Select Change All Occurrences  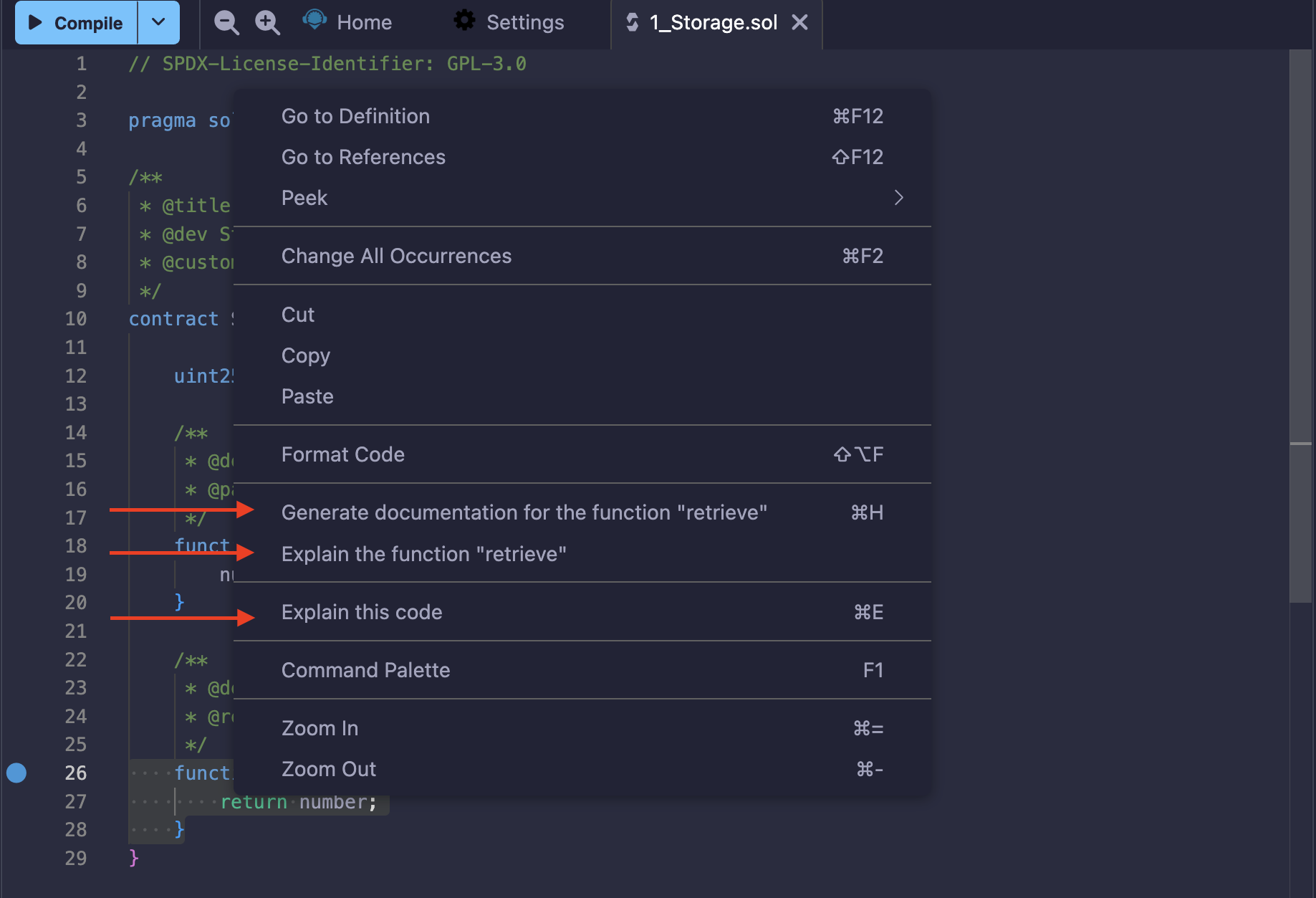(582, 256)
